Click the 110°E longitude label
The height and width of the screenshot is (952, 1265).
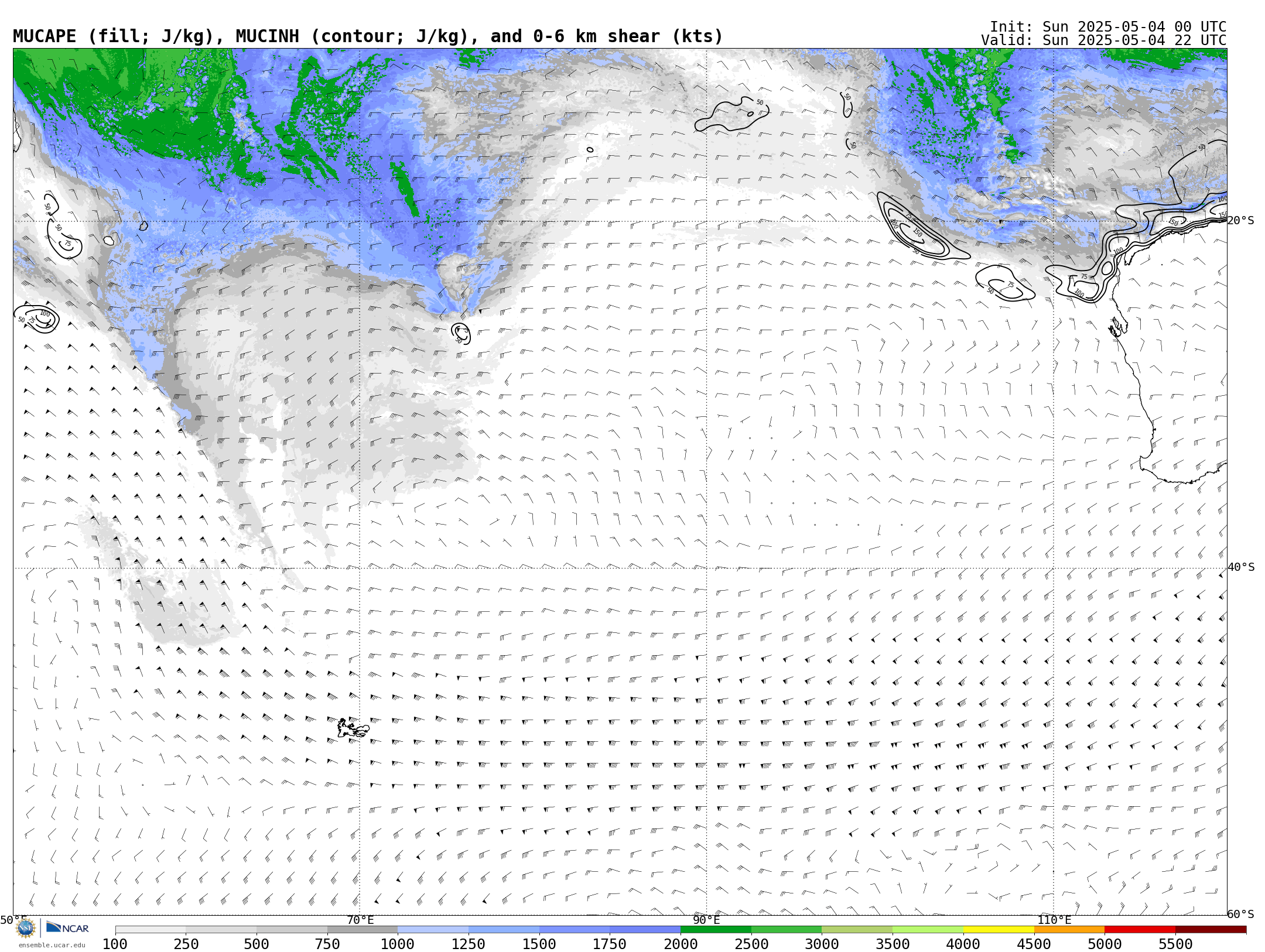coord(1054,920)
